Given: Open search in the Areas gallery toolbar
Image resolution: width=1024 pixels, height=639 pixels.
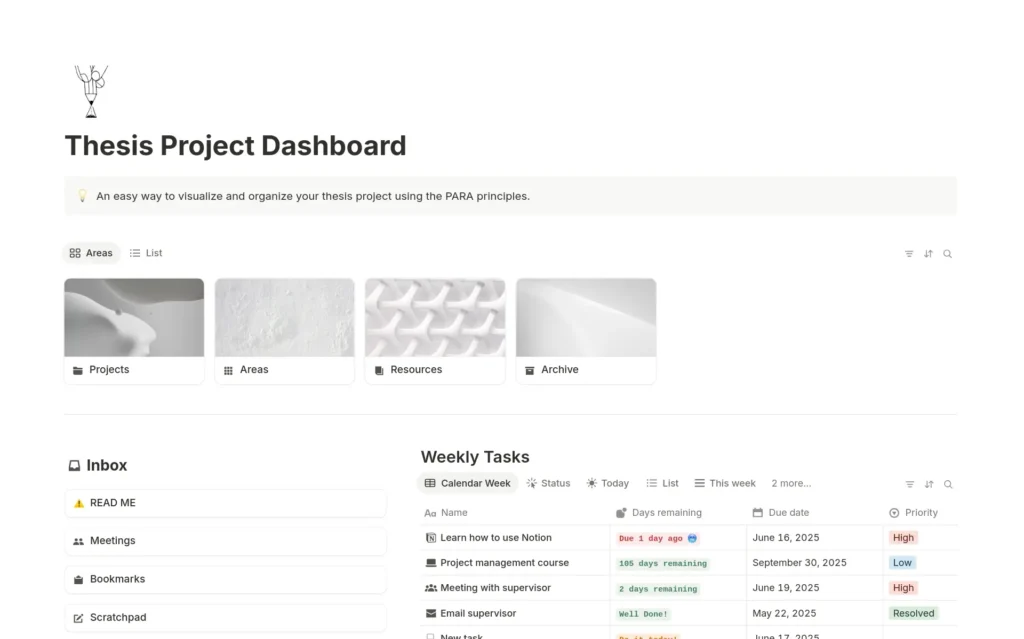Looking at the screenshot, I should [x=948, y=254].
